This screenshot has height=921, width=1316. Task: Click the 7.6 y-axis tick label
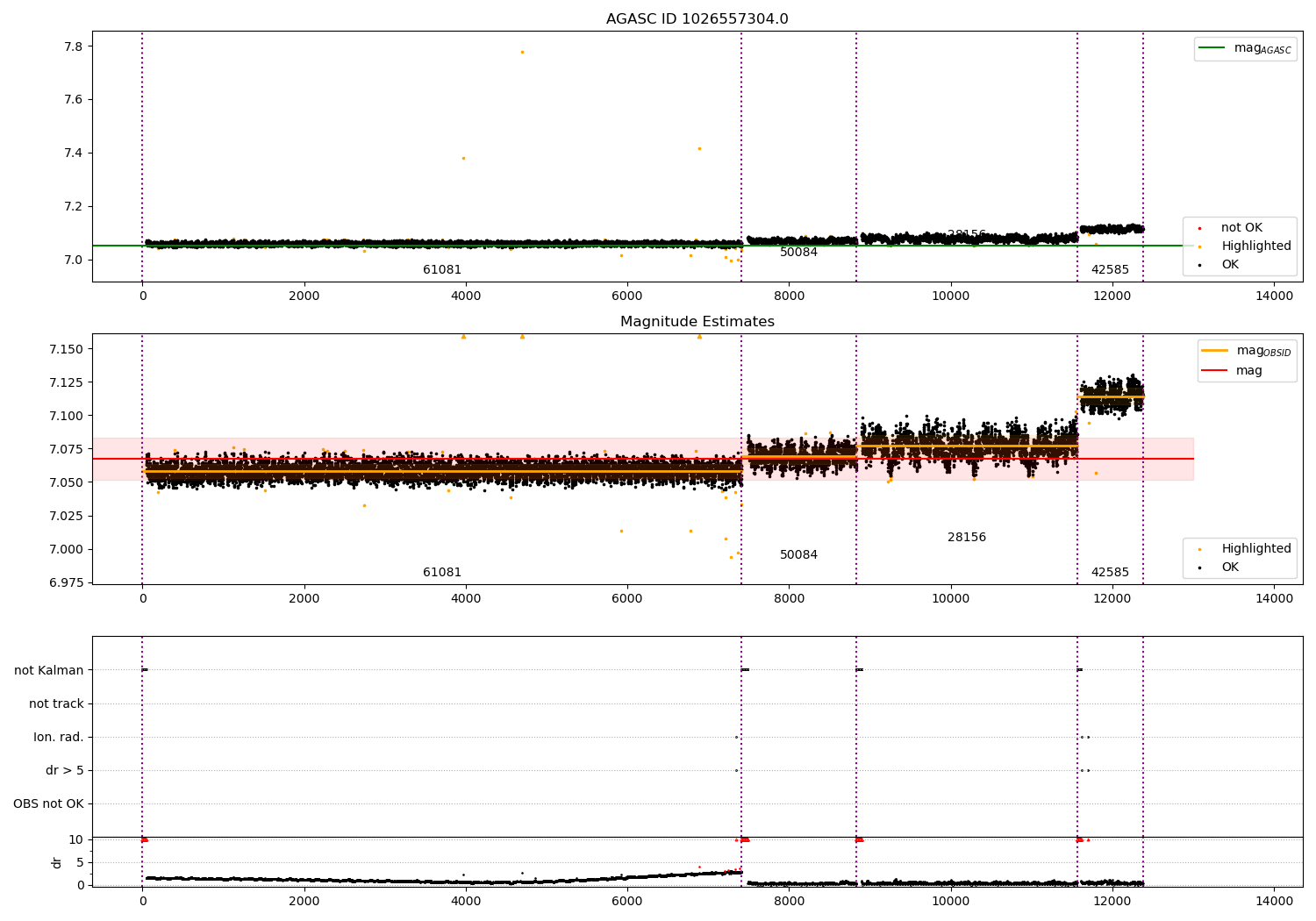tap(74, 100)
